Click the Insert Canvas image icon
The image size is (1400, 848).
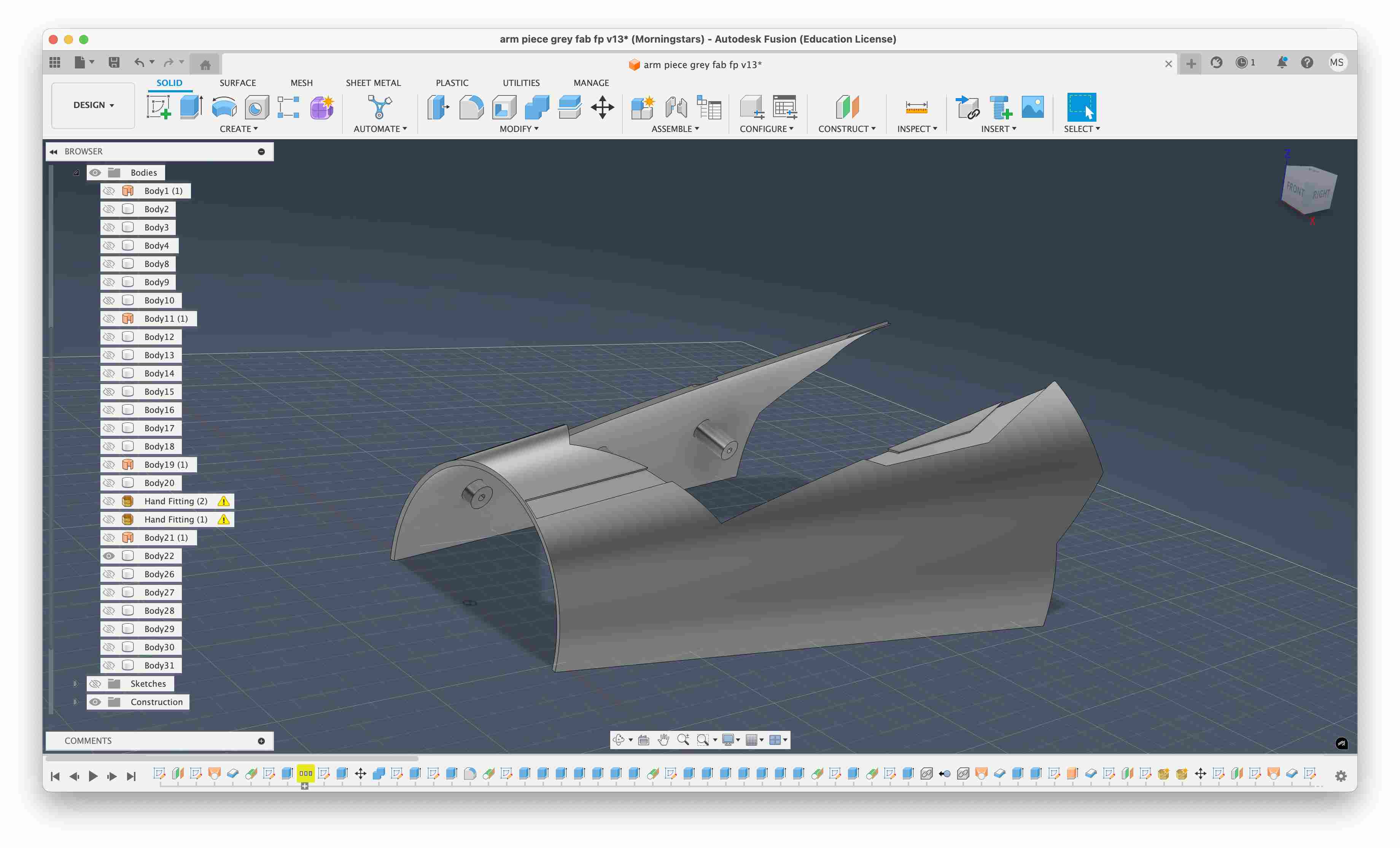1032,107
